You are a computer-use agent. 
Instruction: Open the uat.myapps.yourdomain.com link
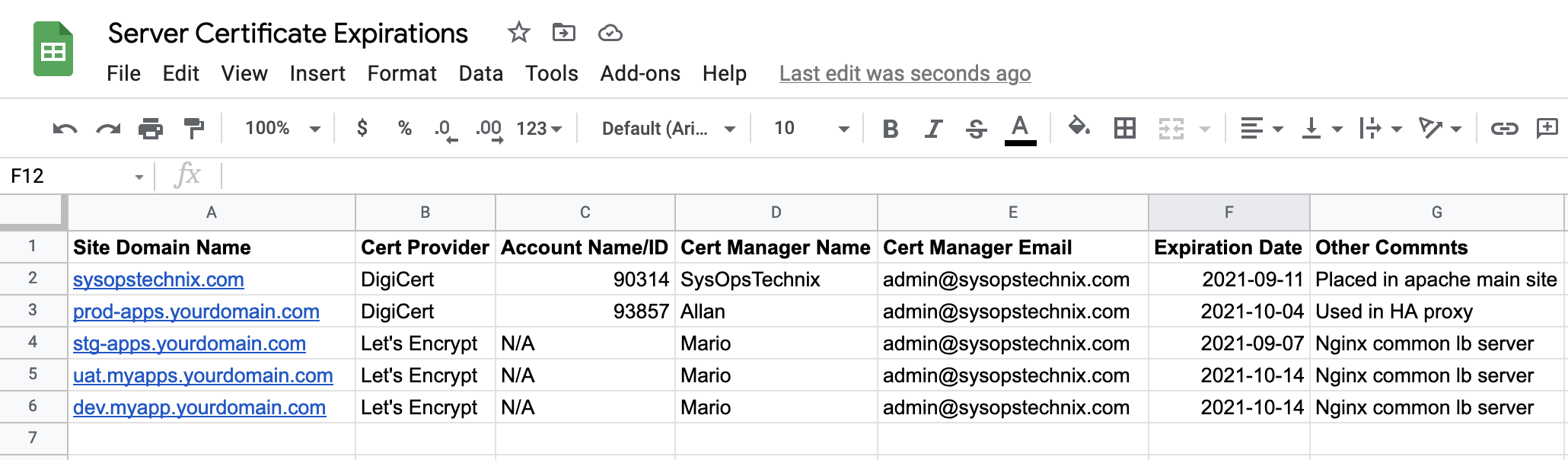tap(203, 375)
